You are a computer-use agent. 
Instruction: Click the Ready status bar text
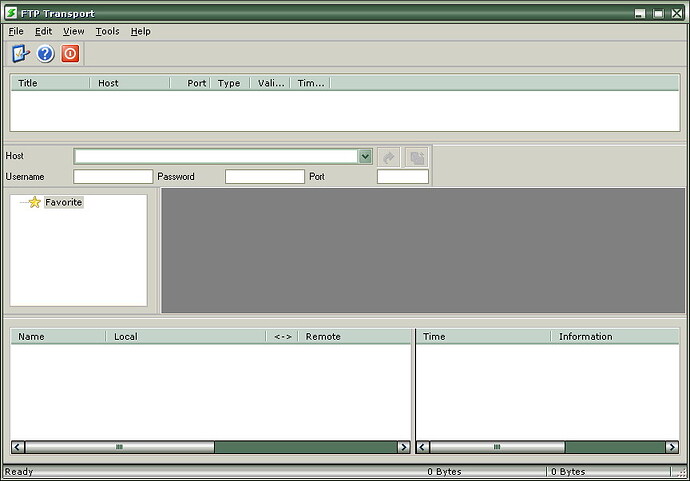19,471
